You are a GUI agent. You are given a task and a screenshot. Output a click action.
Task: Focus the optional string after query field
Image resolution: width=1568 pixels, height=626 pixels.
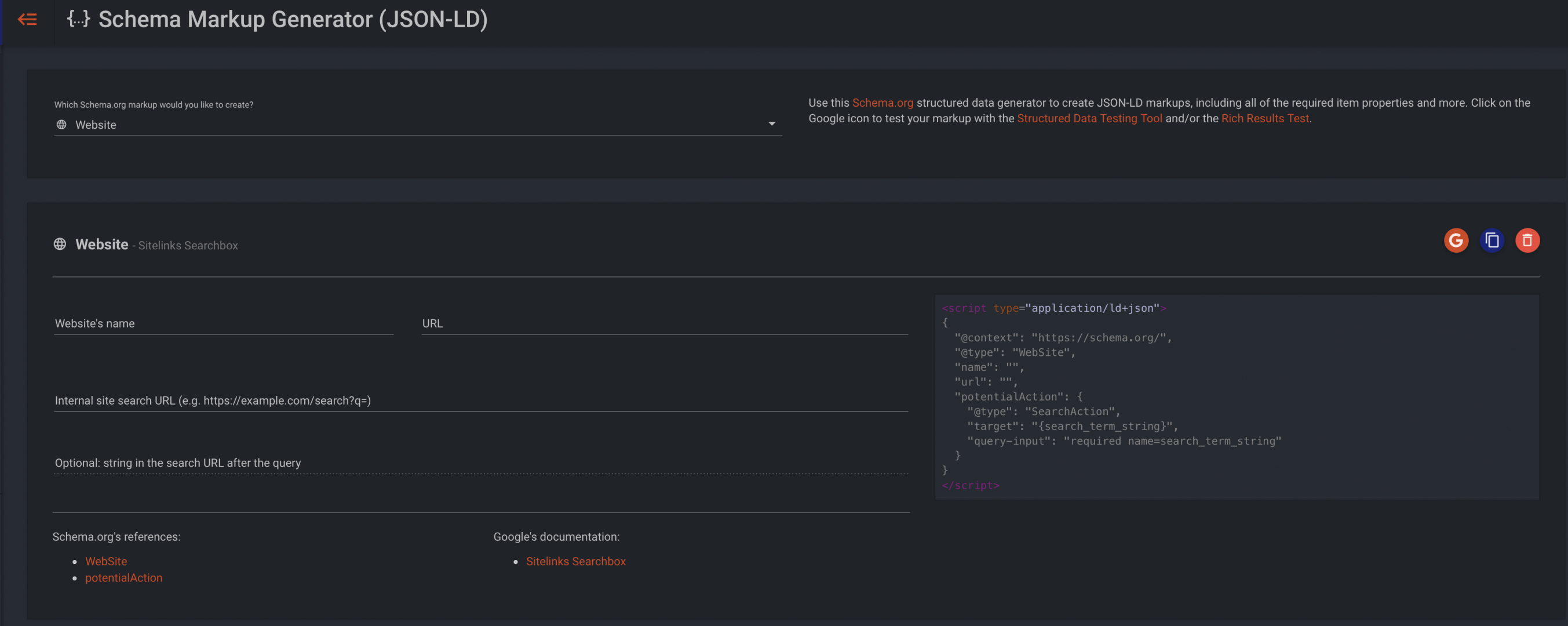pos(481,463)
